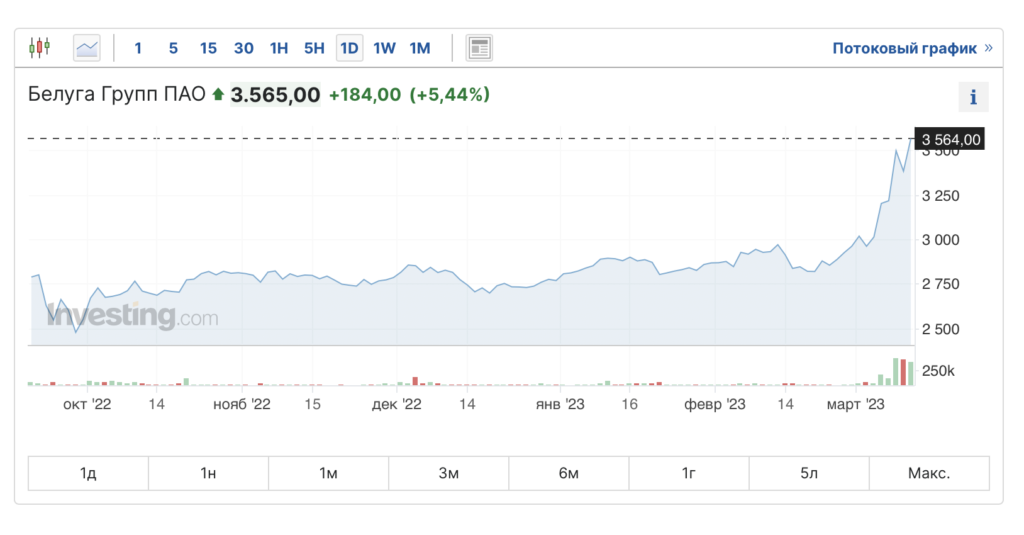
Task: Choose the 5H interval
Action: [x=314, y=48]
